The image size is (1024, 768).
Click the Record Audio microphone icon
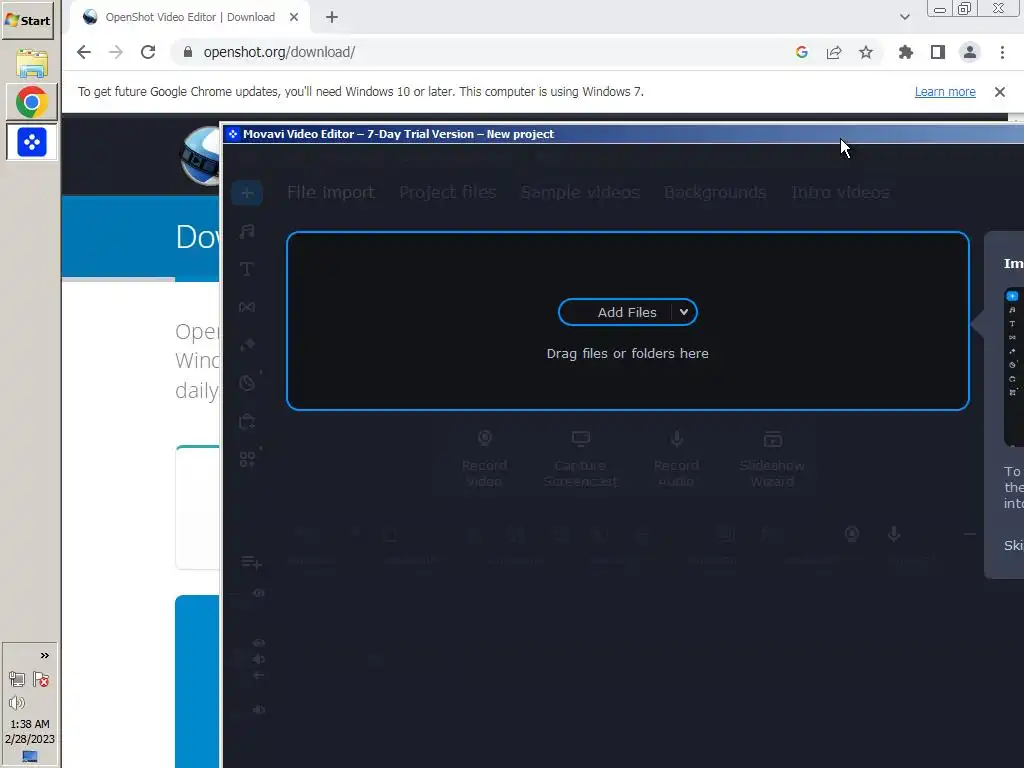click(x=677, y=438)
